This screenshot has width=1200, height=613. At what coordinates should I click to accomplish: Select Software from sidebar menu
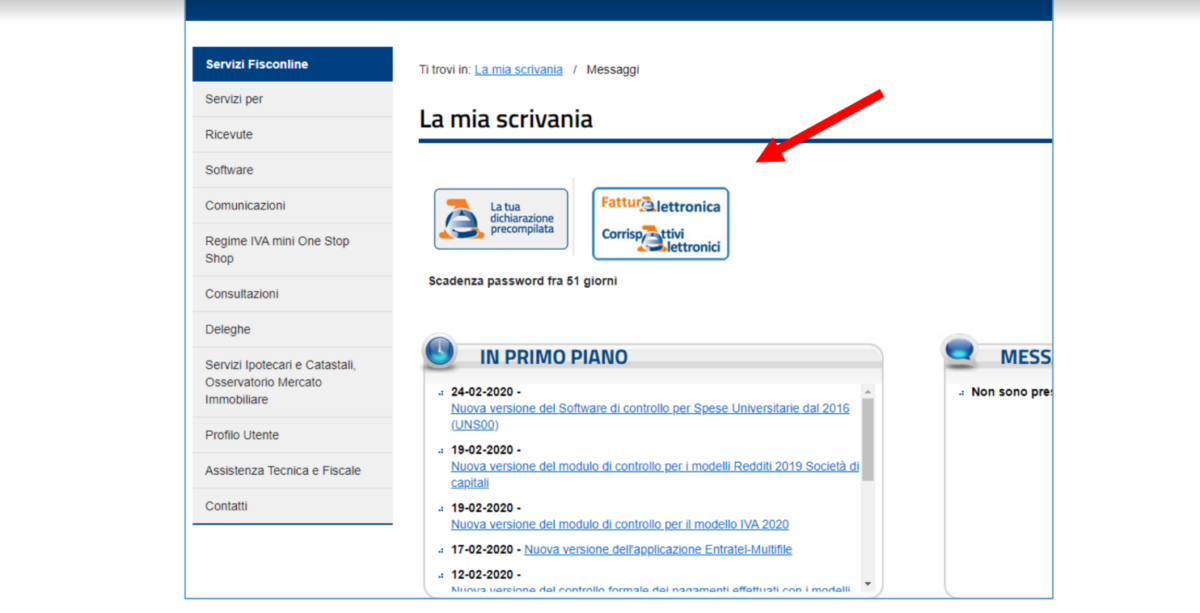click(229, 170)
